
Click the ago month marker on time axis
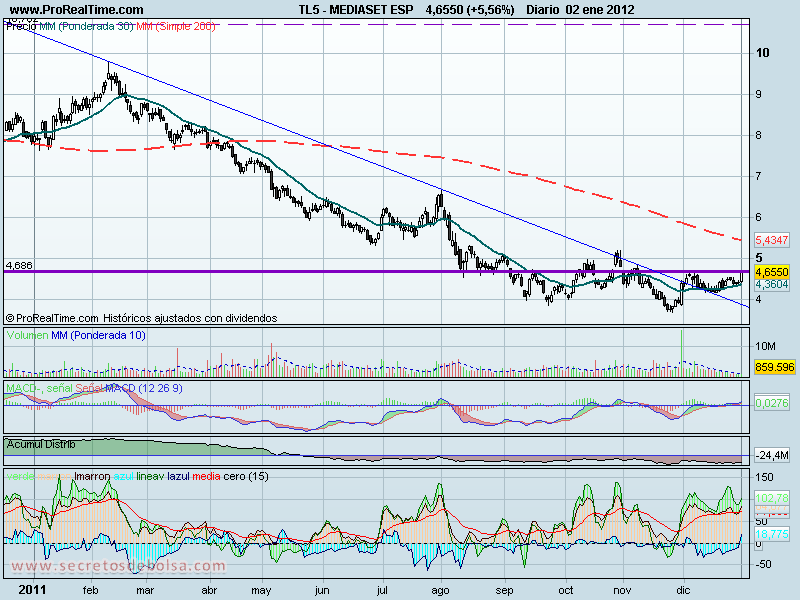click(440, 590)
